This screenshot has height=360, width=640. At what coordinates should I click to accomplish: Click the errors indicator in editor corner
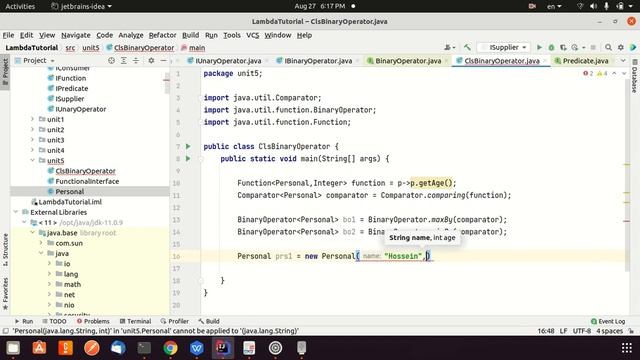(588, 73)
